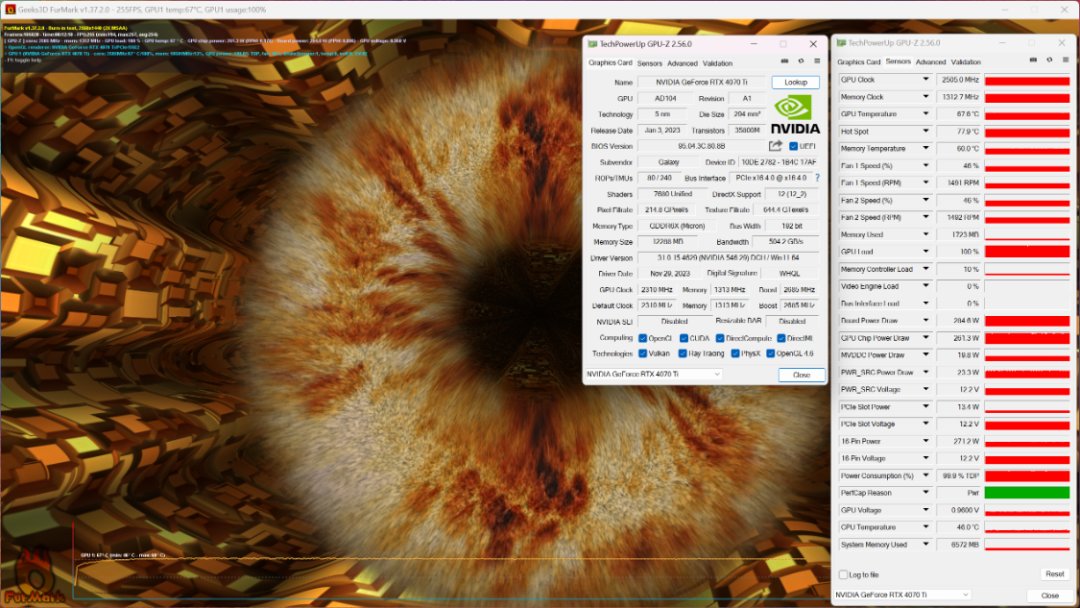The image size is (1080, 608).
Task: Click the Bus Interface question mark icon
Action: tap(818, 178)
